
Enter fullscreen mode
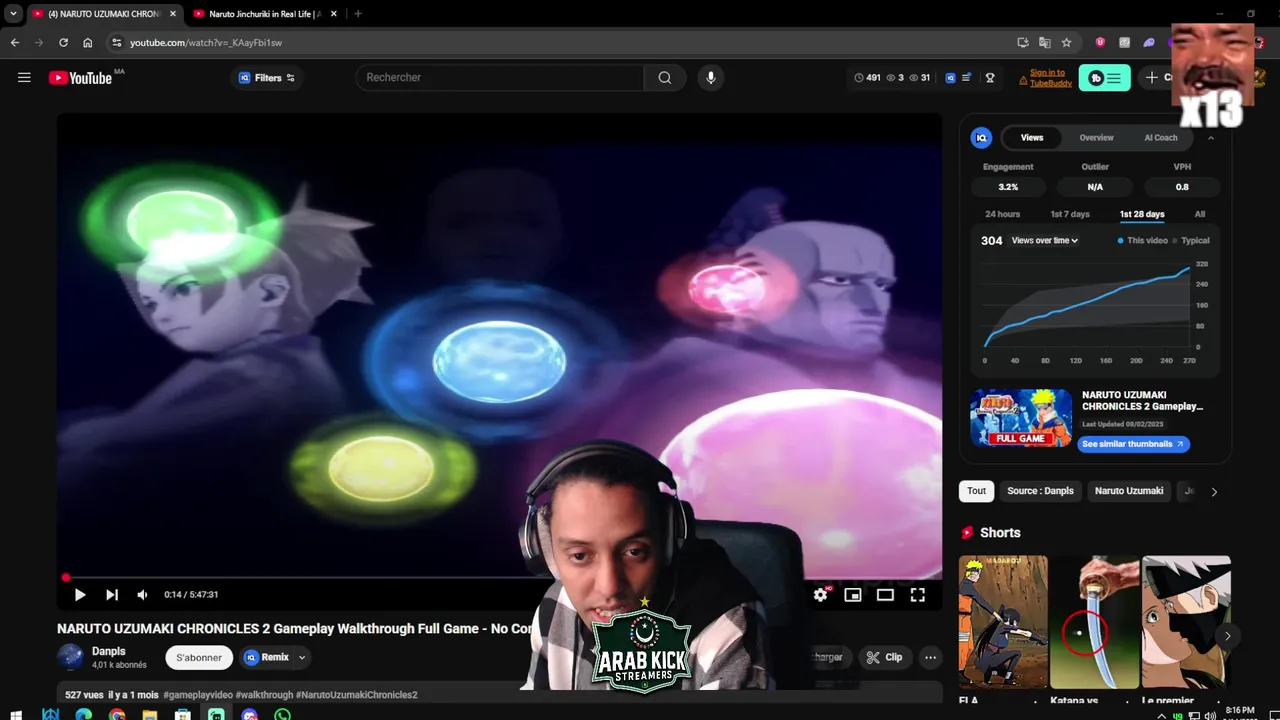click(x=917, y=594)
